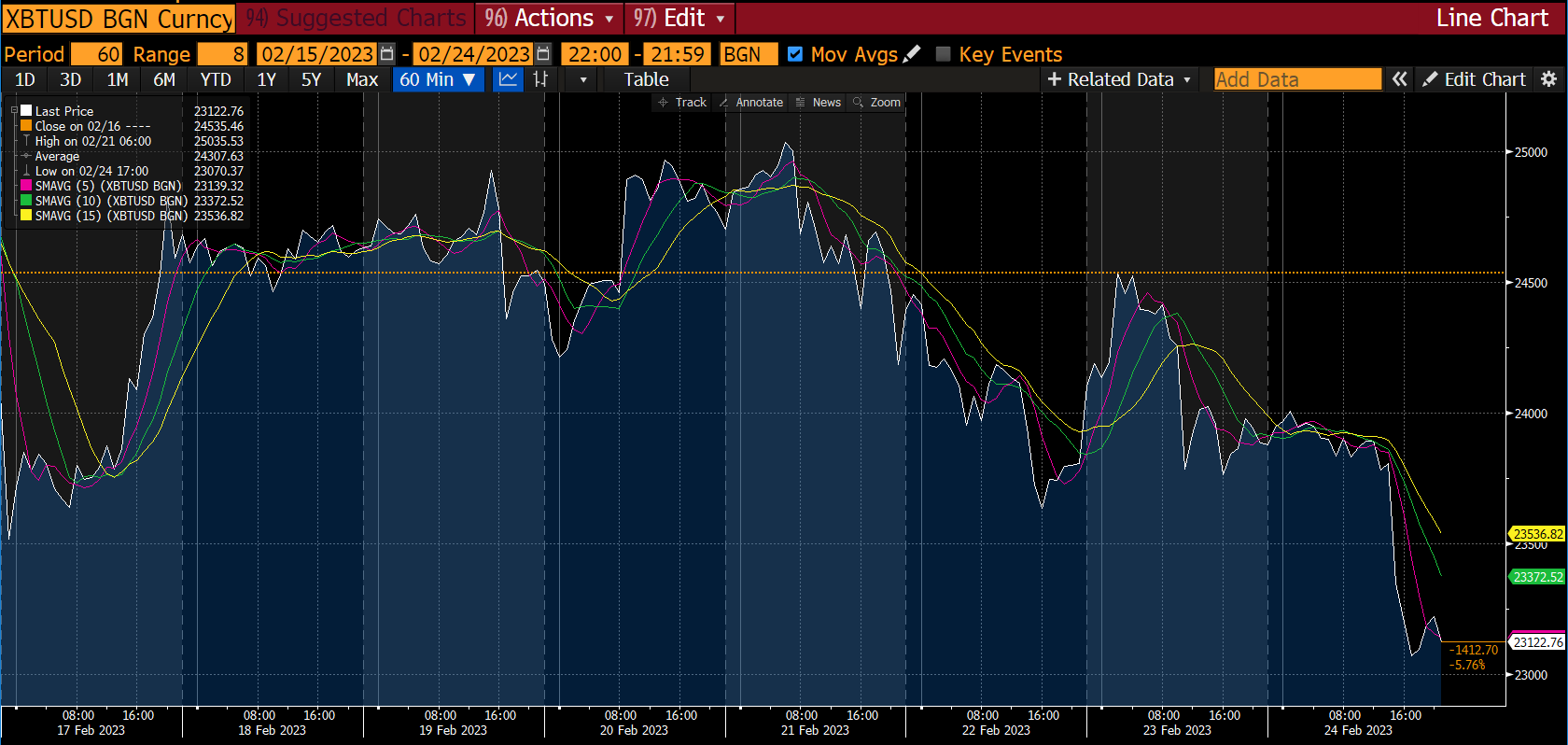Edit moving averages with the pencil icon
This screenshot has width=1568, height=745.
pyautogui.click(x=913, y=54)
